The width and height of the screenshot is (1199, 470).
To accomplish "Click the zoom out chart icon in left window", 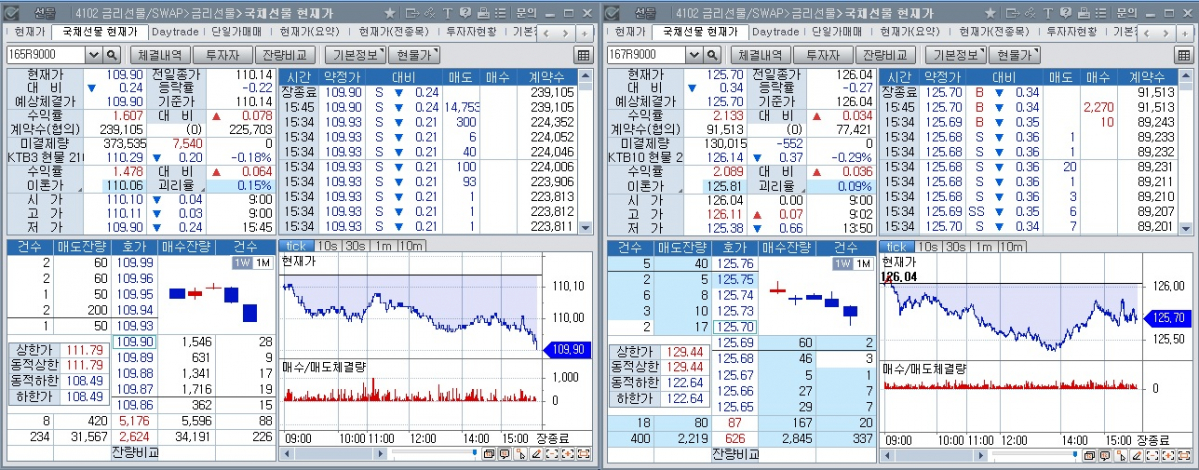I will (x=554, y=454).
